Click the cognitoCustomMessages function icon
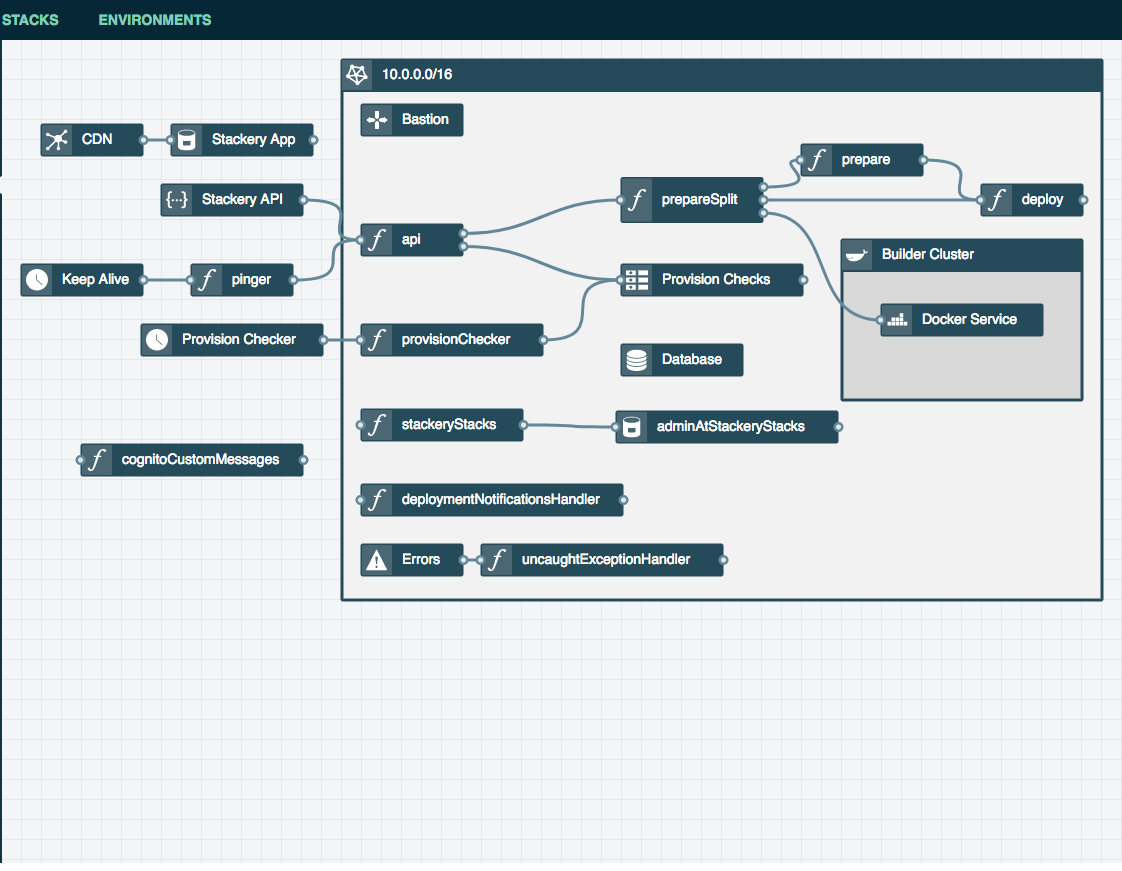Screen dimensions: 1122x871 coord(97,460)
